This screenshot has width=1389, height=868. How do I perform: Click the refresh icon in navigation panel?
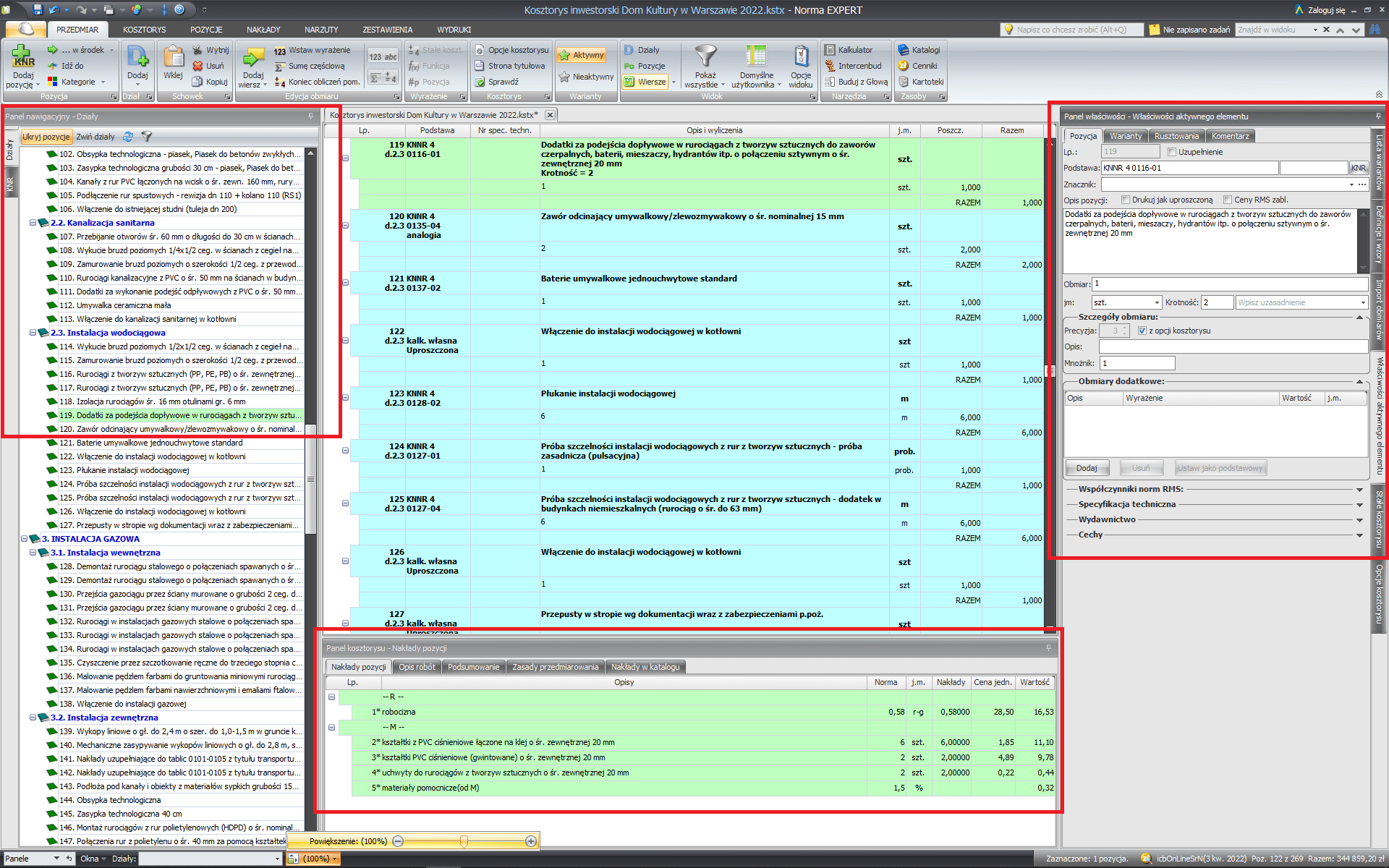click(x=128, y=136)
